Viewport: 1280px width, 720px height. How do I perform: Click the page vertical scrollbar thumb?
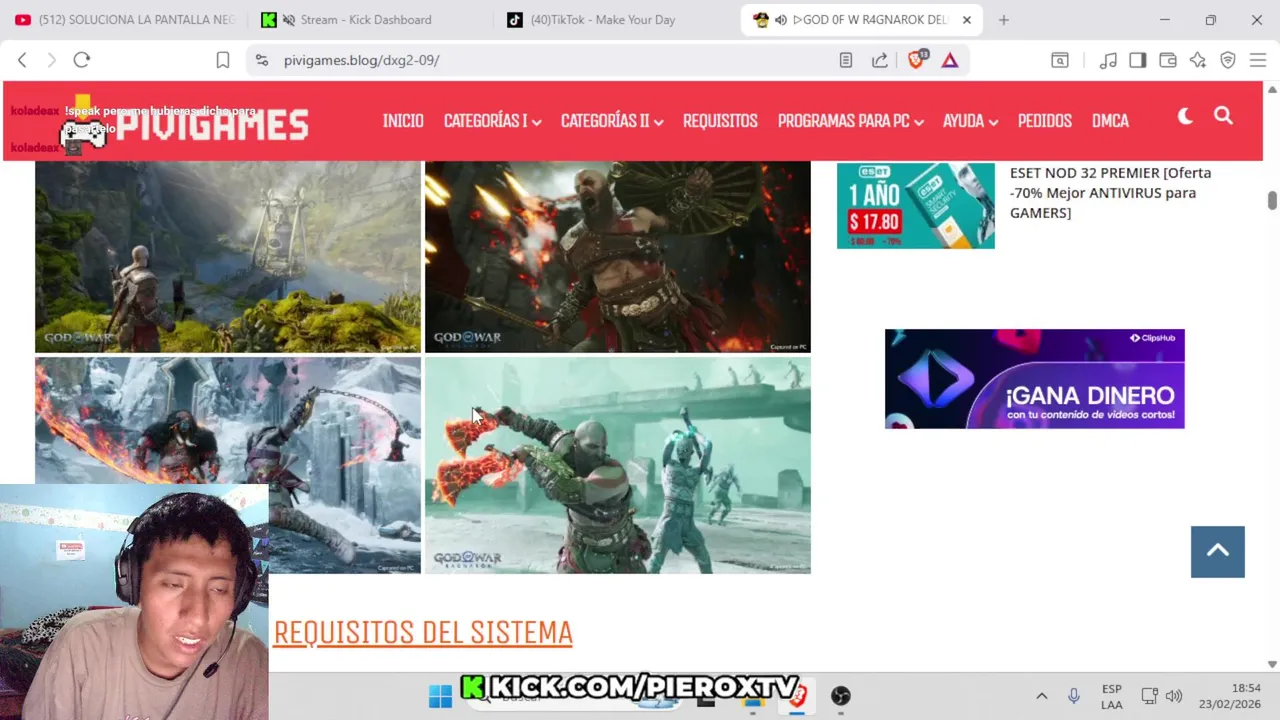1272,200
